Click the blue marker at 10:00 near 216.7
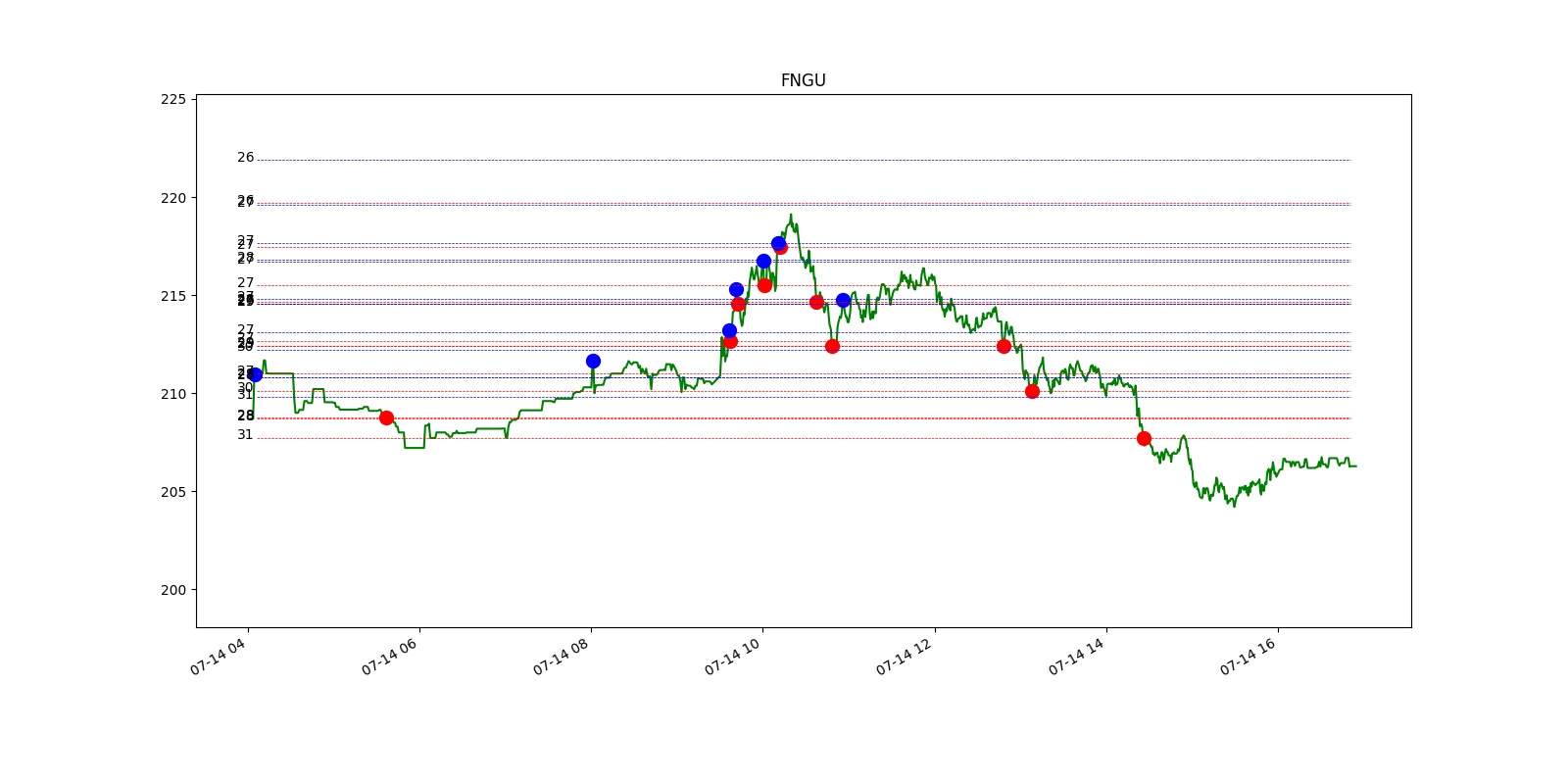This screenshot has height=784, width=1568. (763, 261)
